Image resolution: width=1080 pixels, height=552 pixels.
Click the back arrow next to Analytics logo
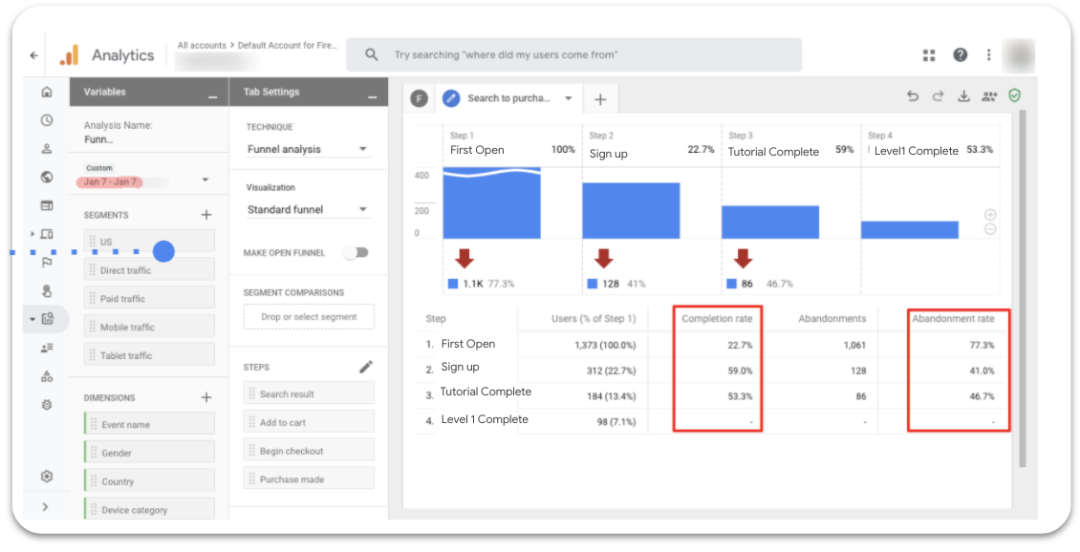(34, 56)
